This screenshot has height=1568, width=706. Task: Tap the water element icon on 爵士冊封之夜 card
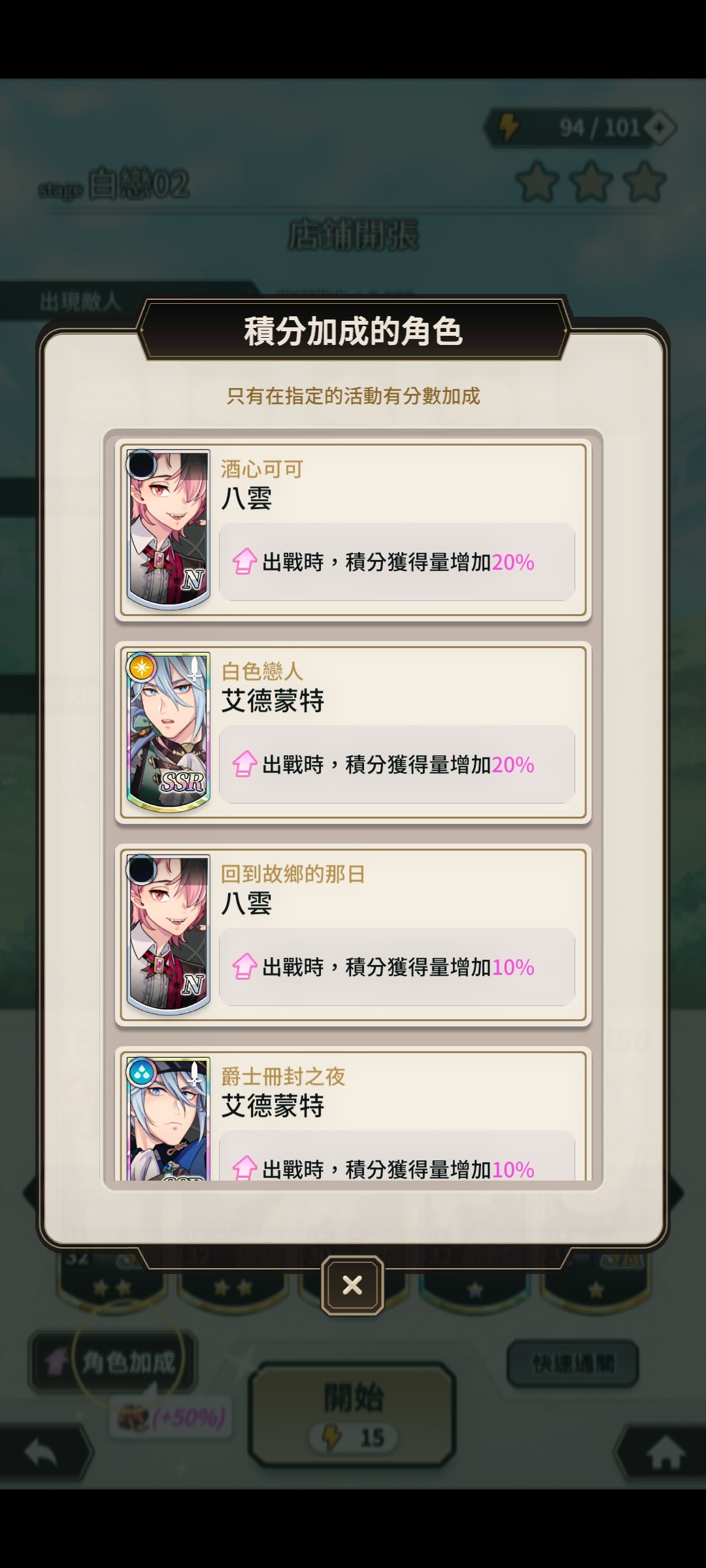tap(142, 1073)
